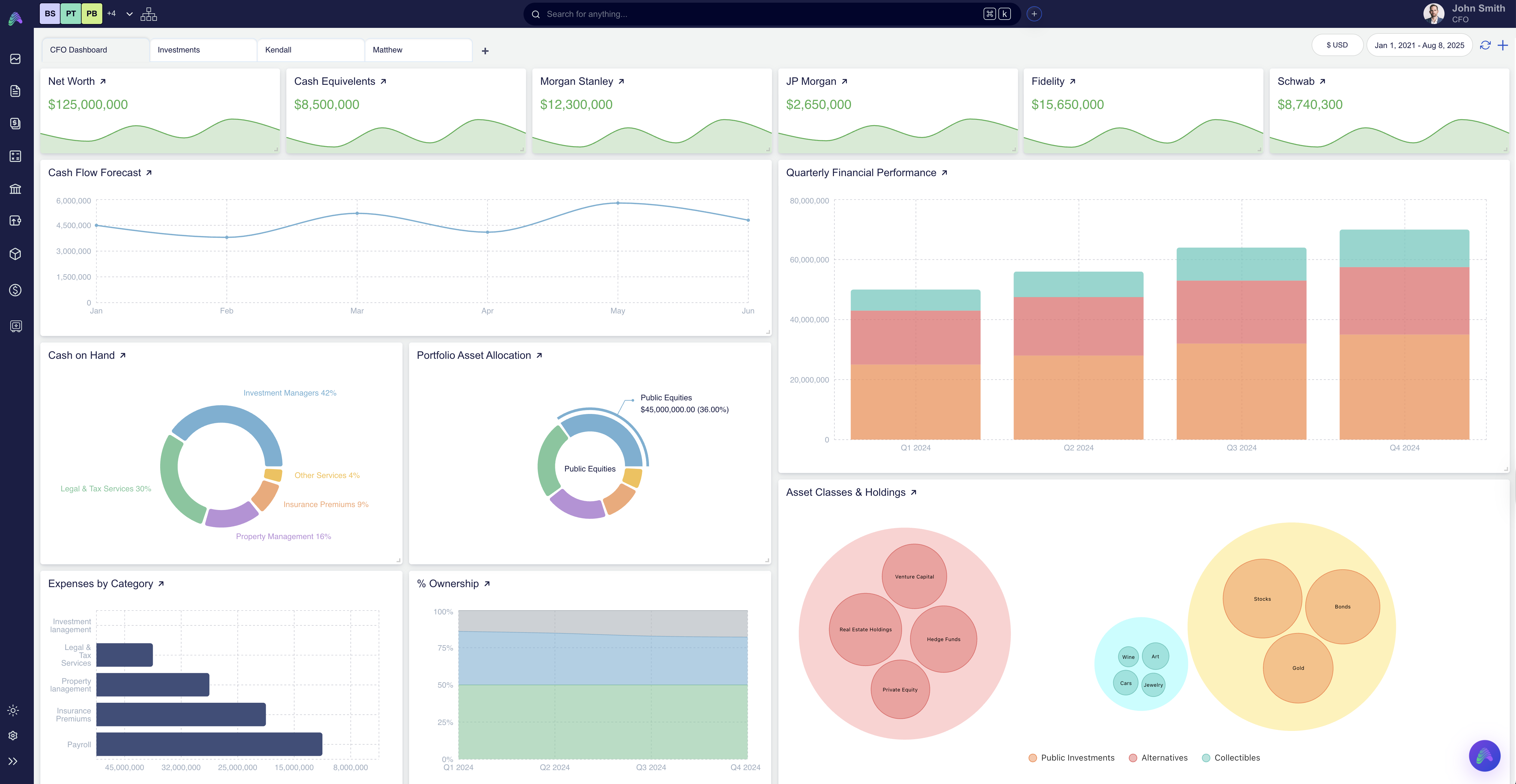Click the 3D cube sidebar icon

[x=15, y=254]
